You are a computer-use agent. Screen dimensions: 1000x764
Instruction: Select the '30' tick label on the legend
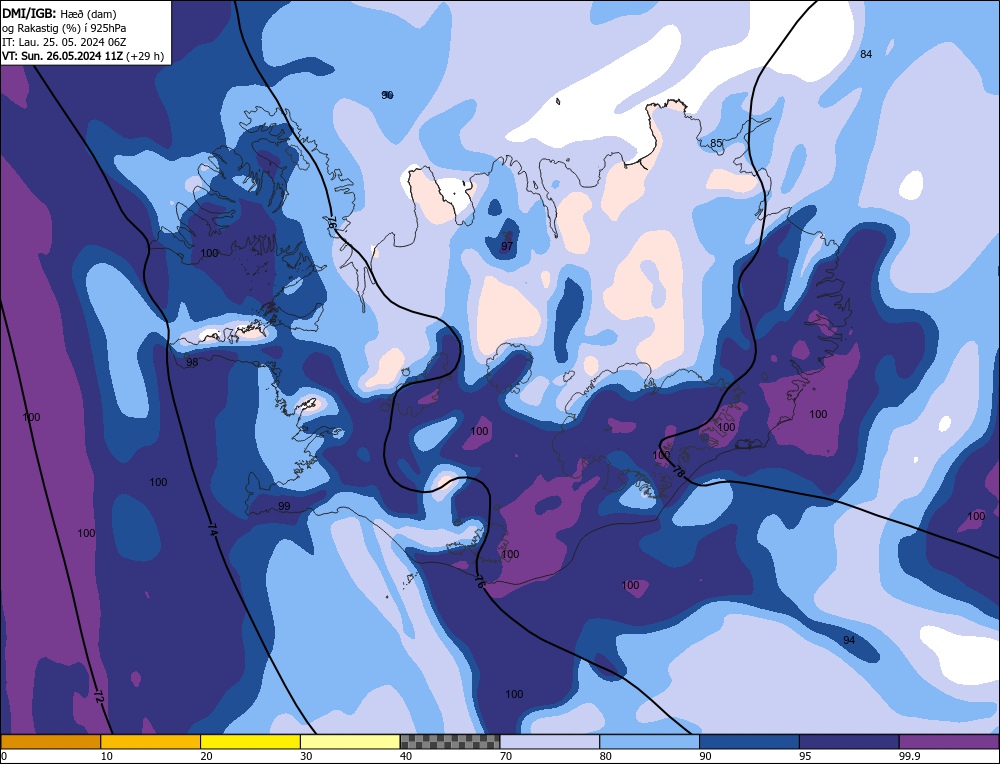[x=306, y=756]
